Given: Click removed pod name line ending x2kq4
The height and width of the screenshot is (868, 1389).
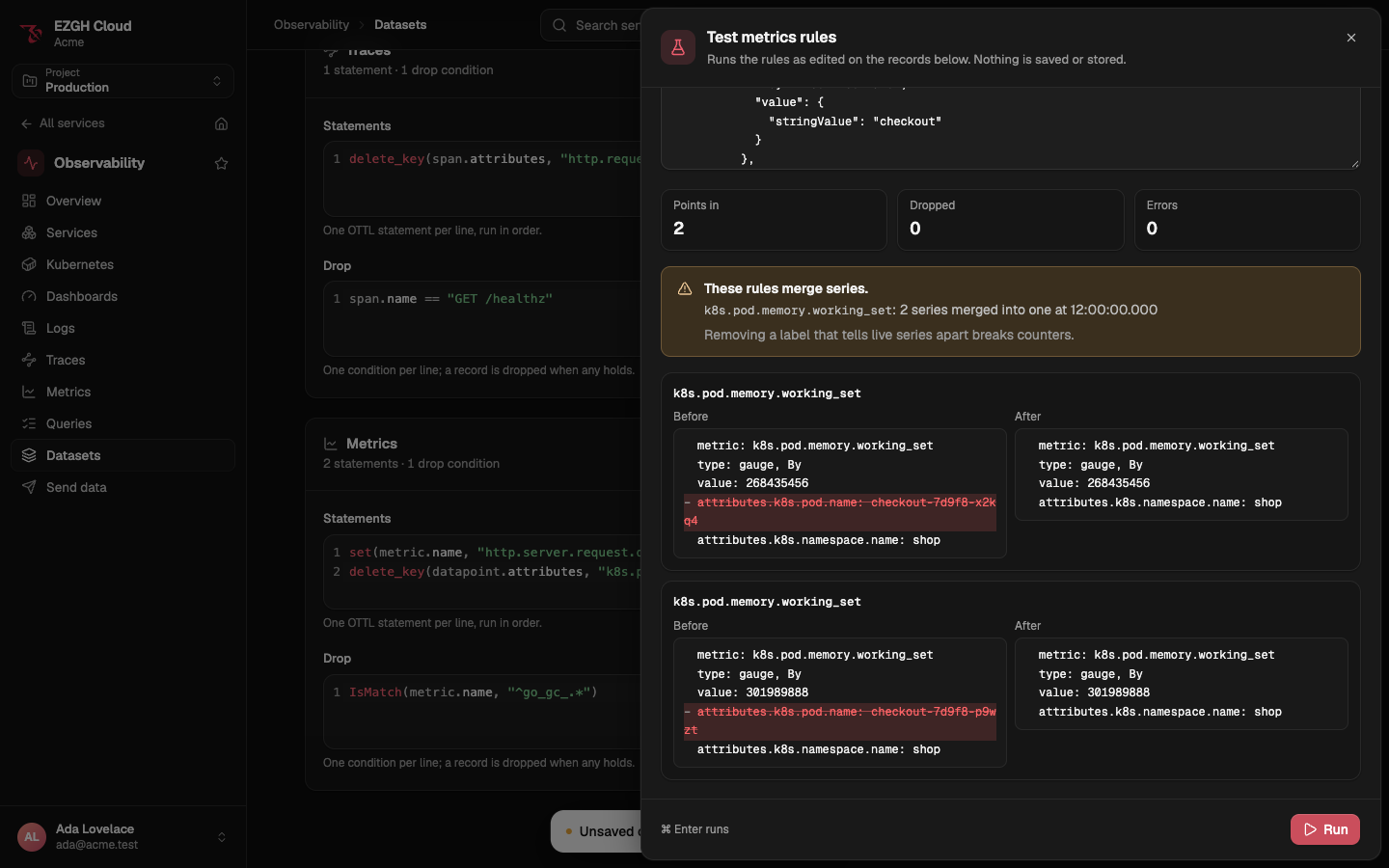Looking at the screenshot, I should point(840,512).
